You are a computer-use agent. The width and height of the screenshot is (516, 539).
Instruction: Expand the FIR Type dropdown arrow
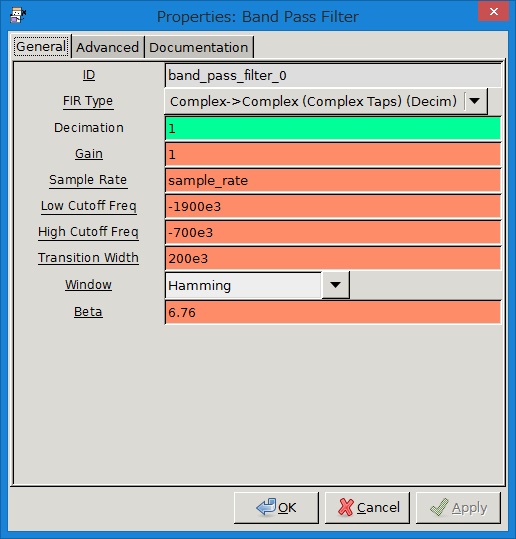click(475, 101)
